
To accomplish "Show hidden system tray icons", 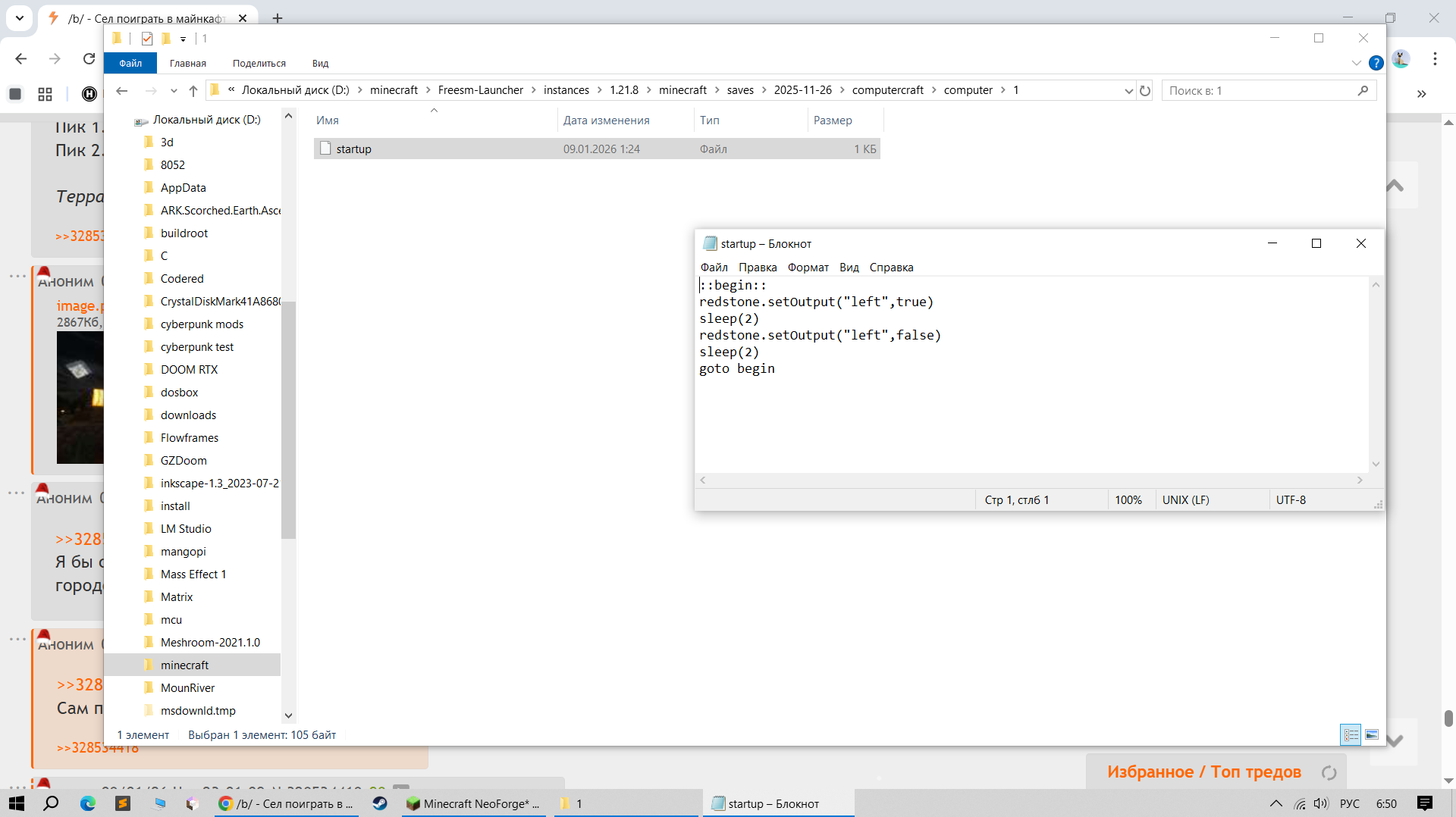I will [1276, 803].
